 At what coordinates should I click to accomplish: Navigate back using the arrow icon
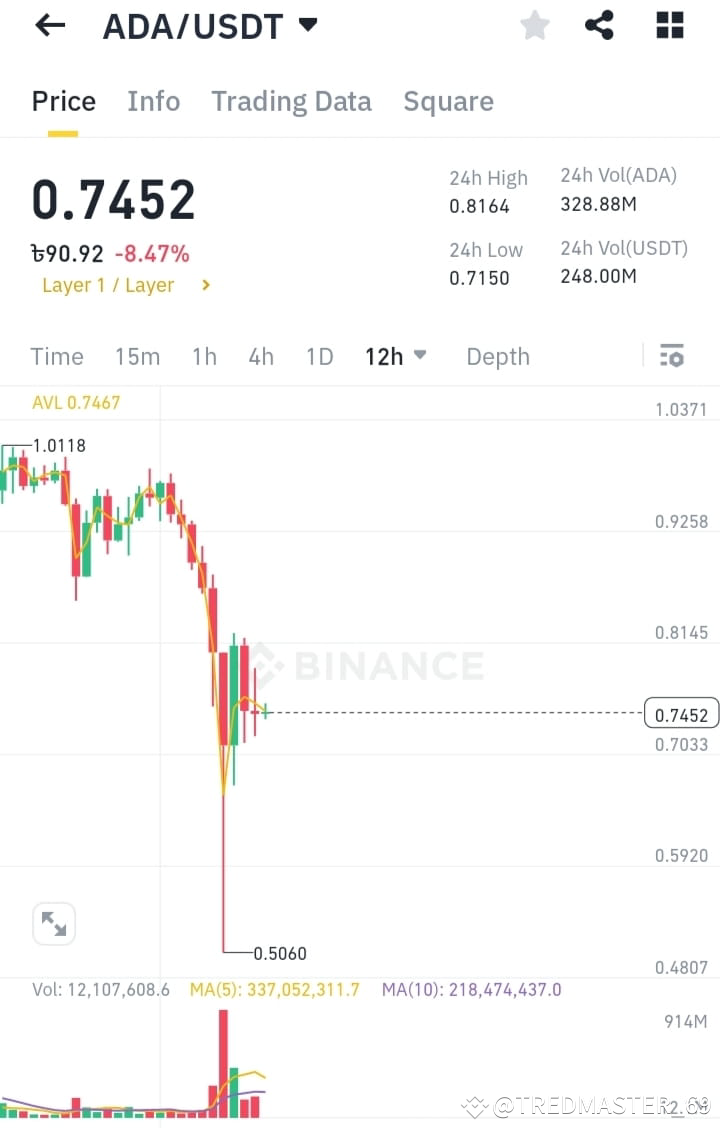pos(49,25)
